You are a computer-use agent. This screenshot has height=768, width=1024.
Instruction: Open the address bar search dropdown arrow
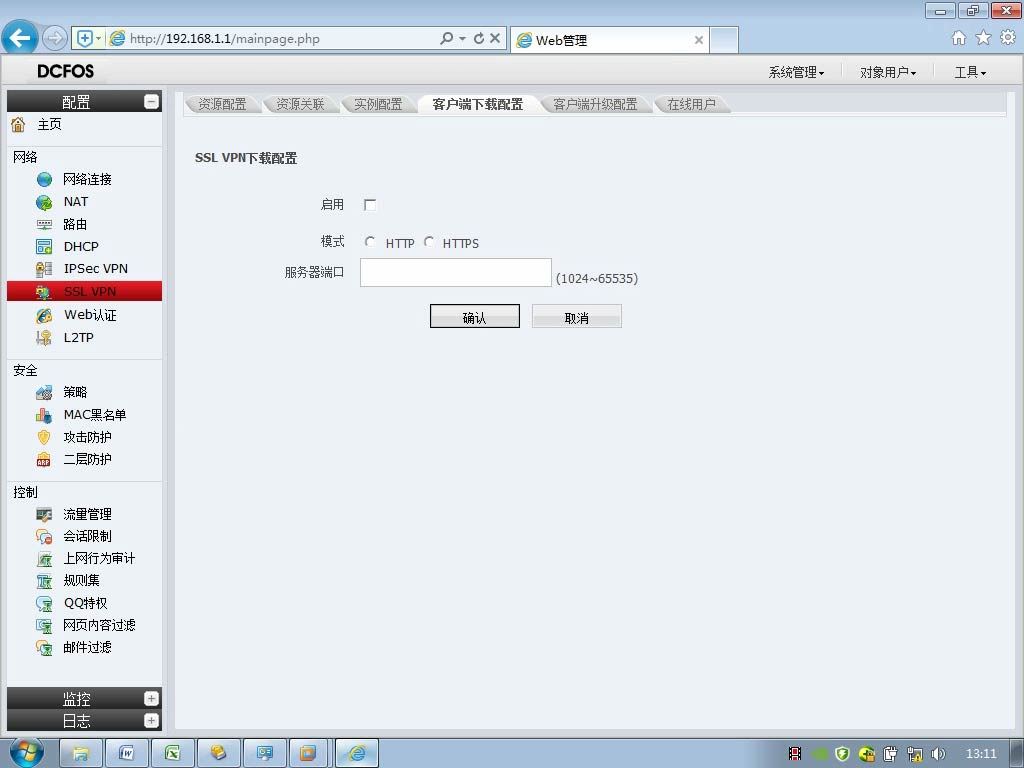(x=462, y=39)
